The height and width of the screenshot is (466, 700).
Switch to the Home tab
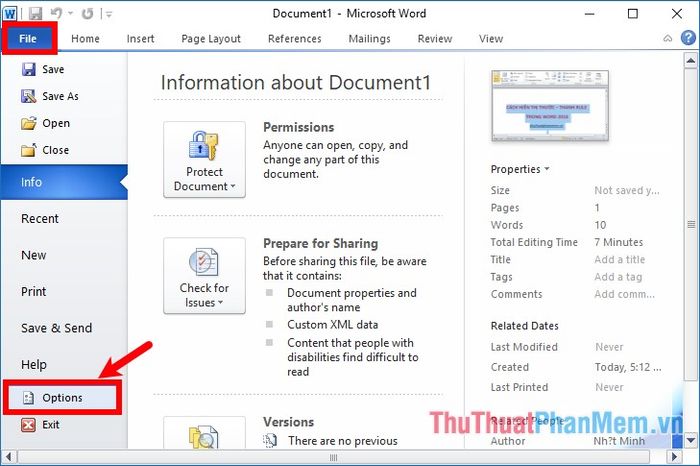click(x=85, y=39)
